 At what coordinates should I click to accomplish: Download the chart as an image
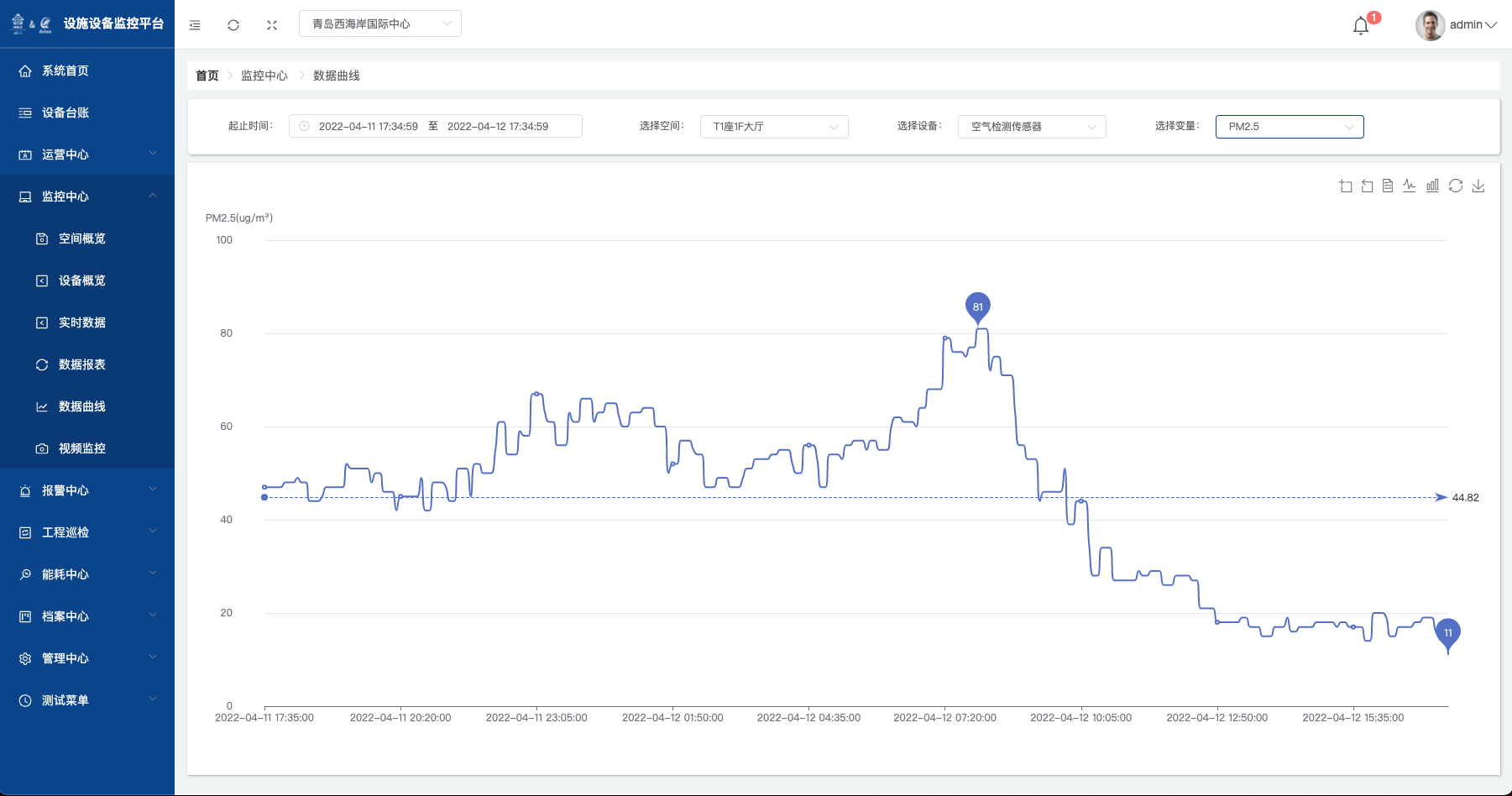[1478, 186]
